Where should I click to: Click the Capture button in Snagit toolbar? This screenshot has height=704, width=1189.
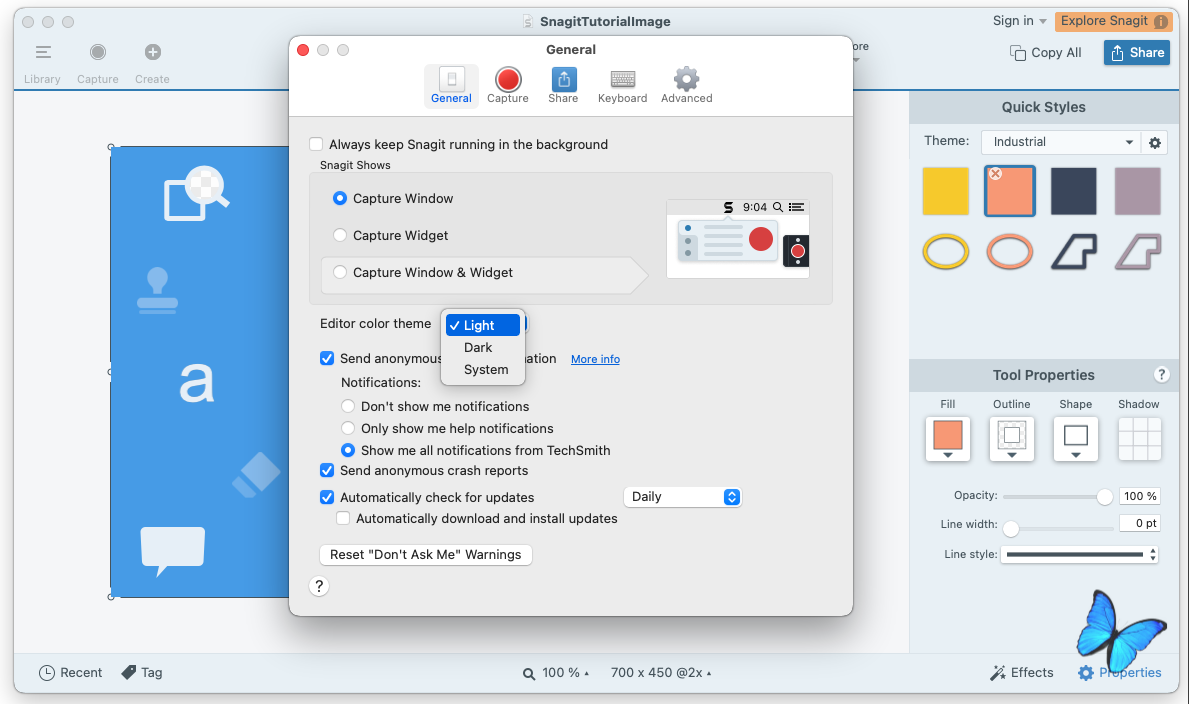point(98,62)
